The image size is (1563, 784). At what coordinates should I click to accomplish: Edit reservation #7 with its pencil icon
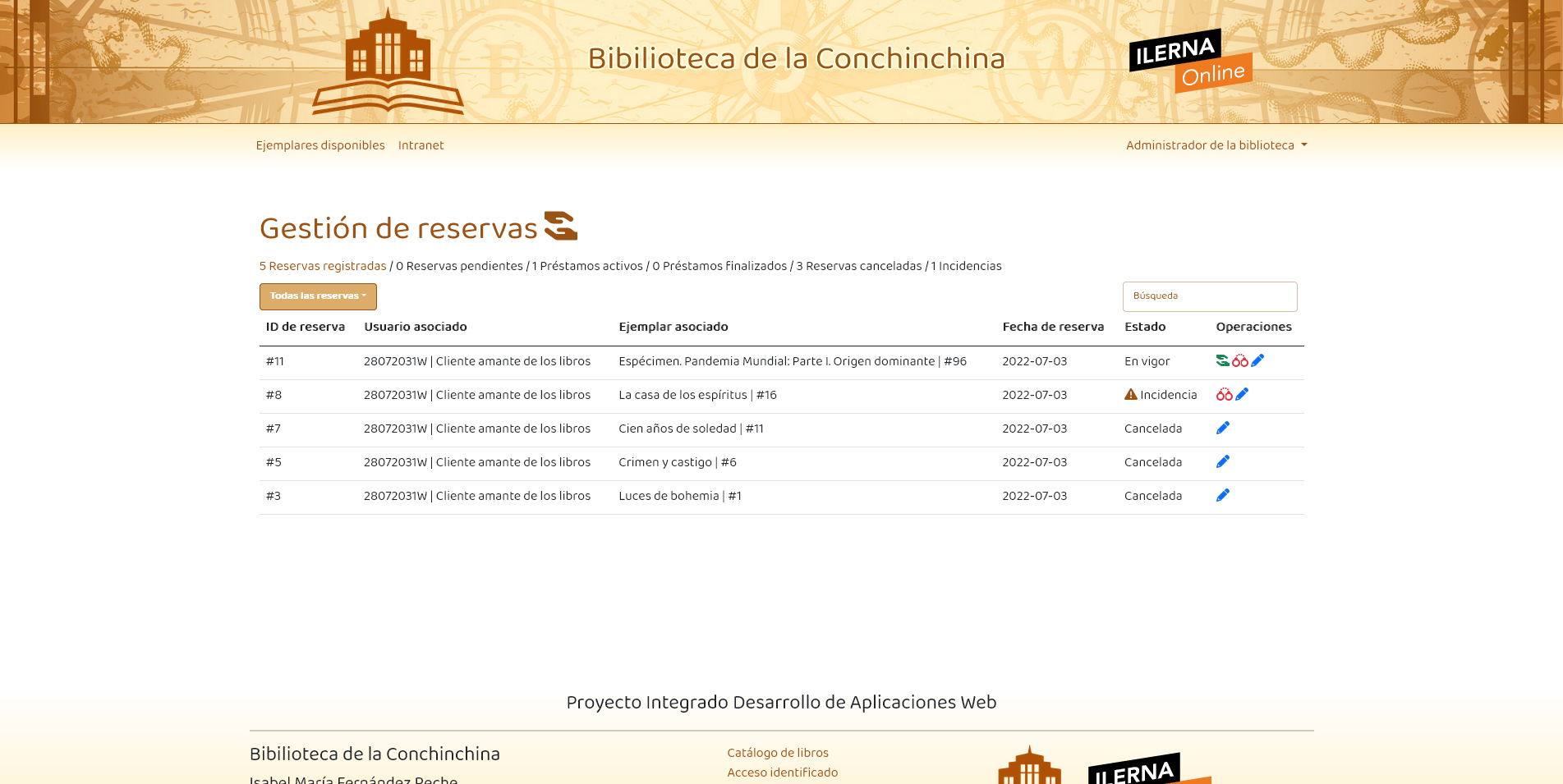click(1223, 427)
